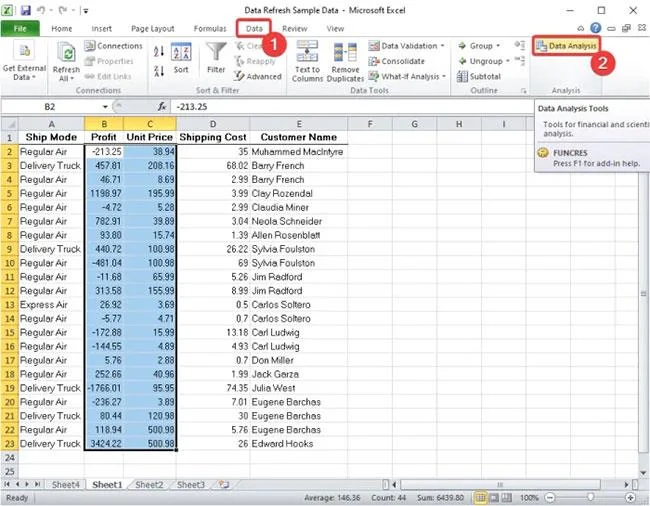Switch to Normal view in status bar
This screenshot has width=650, height=506.
[x=480, y=497]
